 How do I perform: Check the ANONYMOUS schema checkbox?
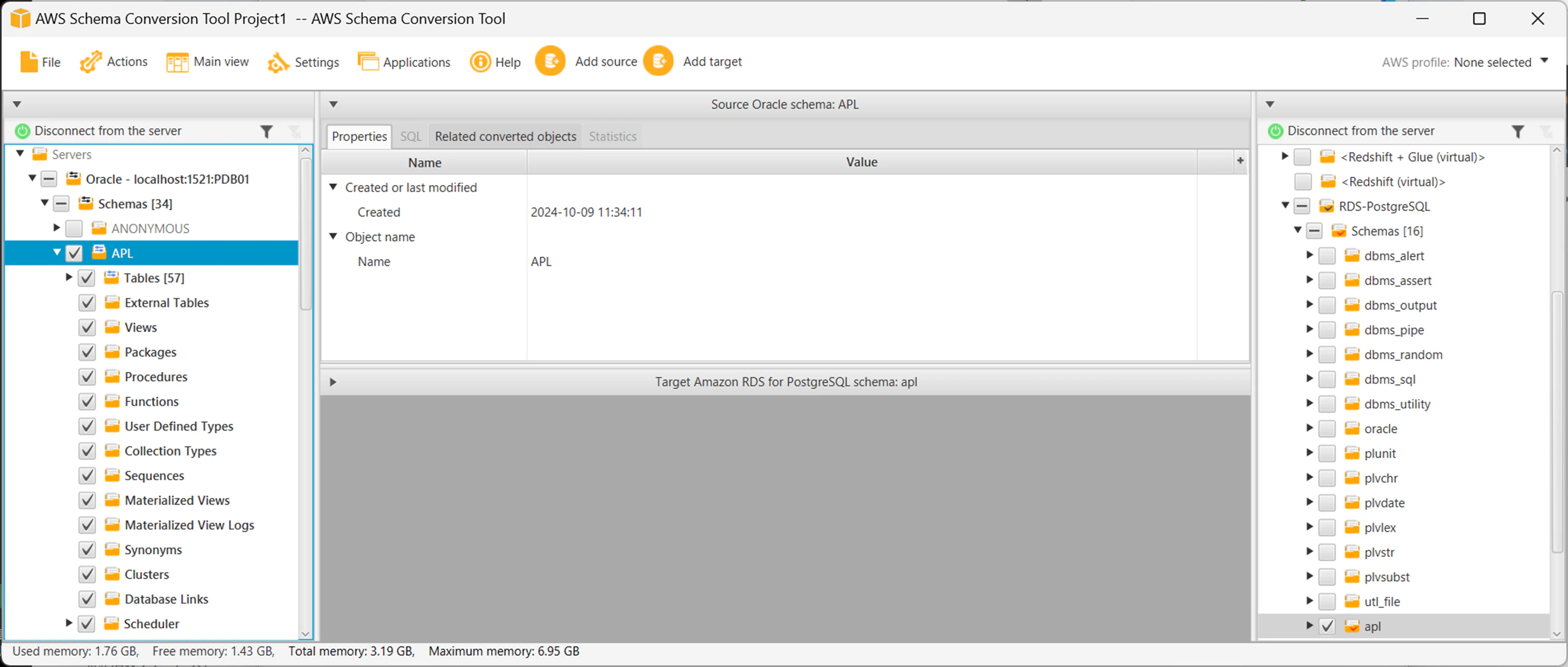coord(74,228)
